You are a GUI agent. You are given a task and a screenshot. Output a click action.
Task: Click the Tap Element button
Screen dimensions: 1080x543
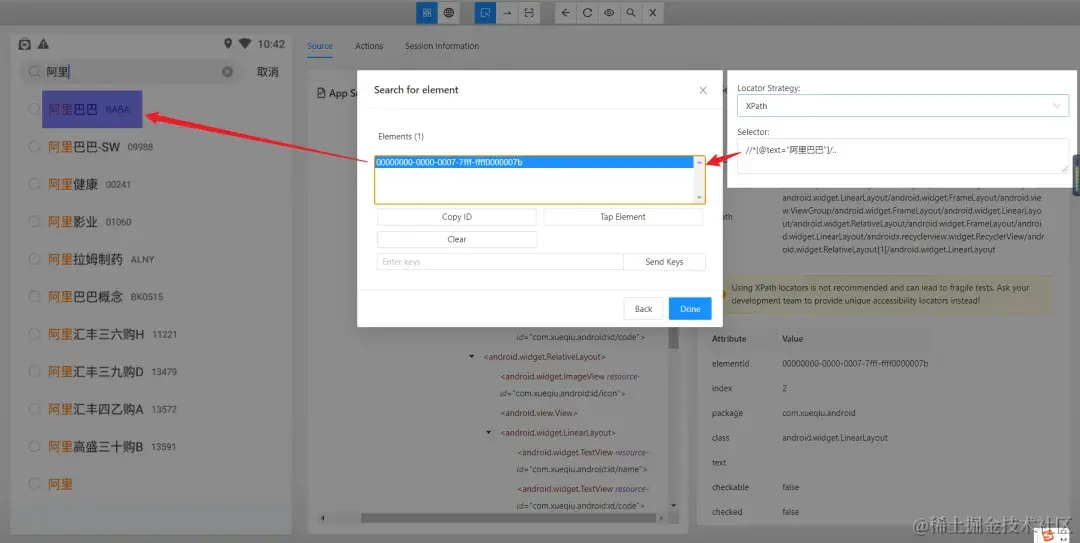point(623,217)
